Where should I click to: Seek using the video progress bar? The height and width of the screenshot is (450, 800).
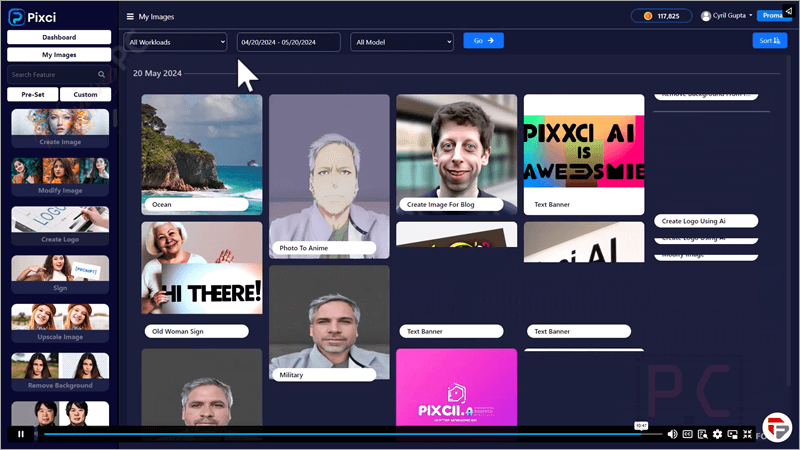(x=353, y=434)
